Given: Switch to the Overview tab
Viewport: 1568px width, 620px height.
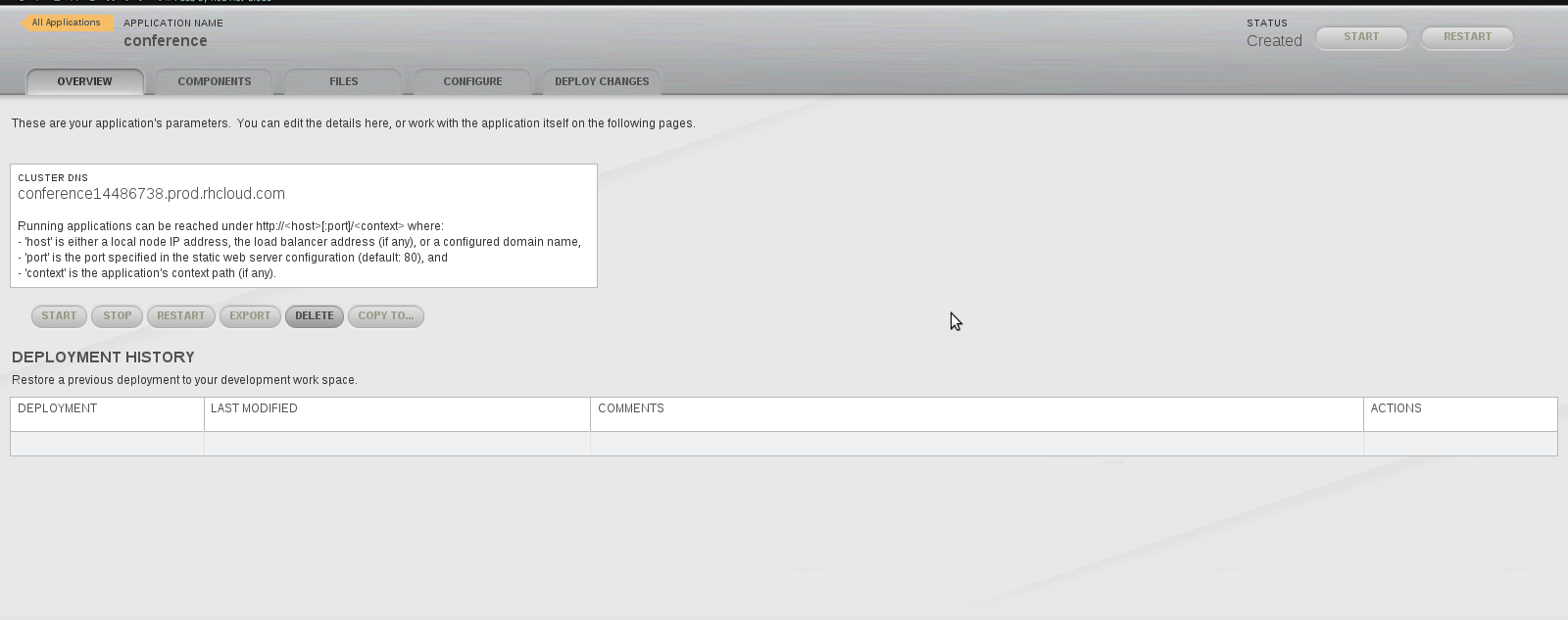Looking at the screenshot, I should tap(84, 81).
